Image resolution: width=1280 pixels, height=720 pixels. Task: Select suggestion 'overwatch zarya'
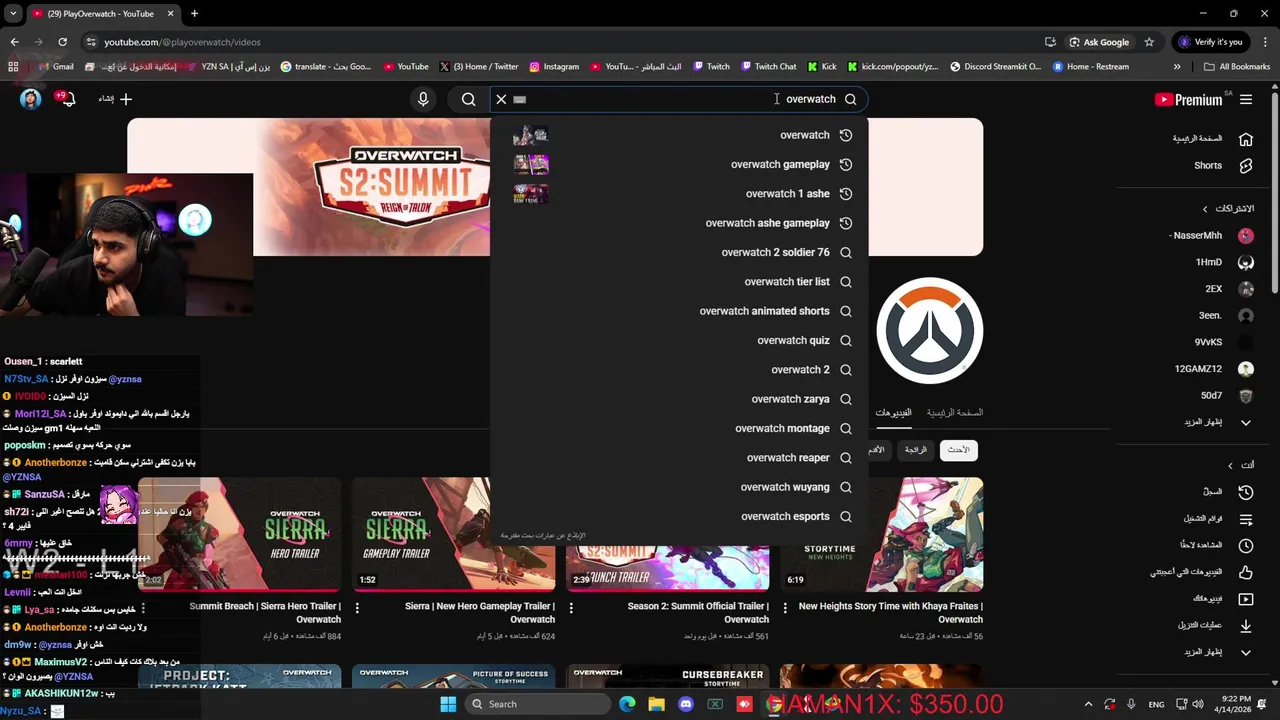(x=679, y=399)
